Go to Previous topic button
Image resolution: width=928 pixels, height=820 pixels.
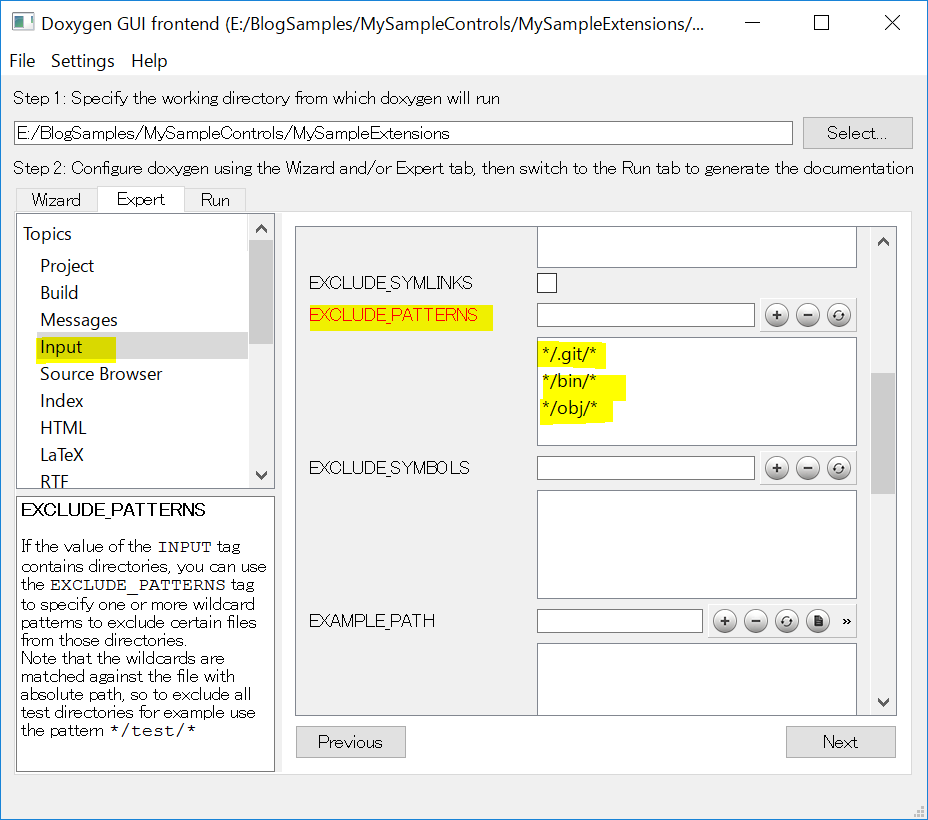click(350, 742)
